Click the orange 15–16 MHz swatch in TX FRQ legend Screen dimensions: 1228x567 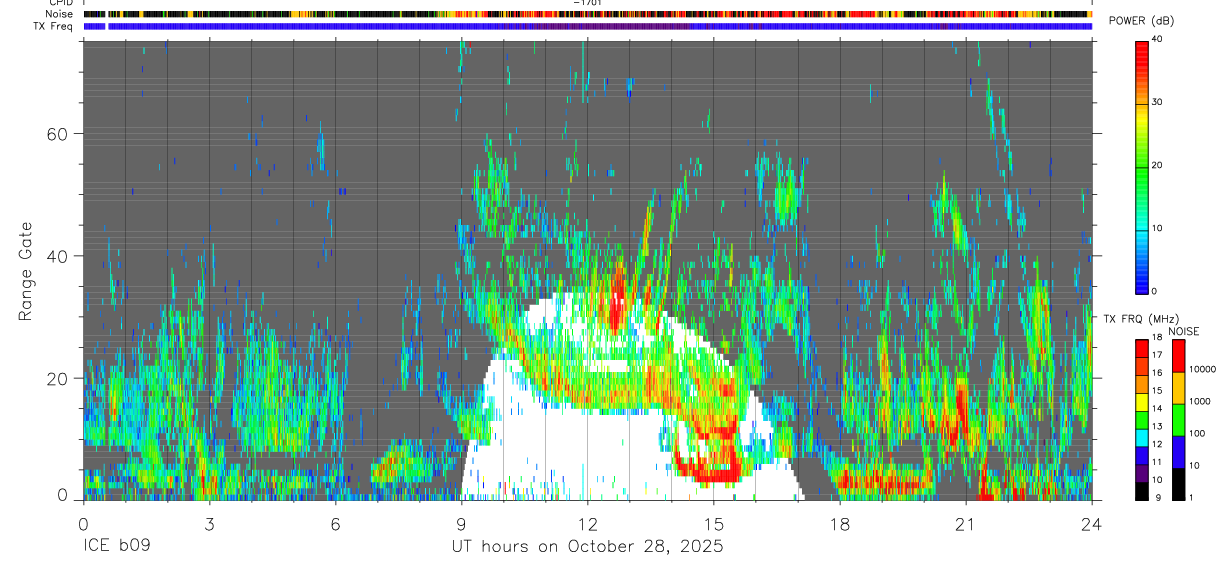pyautogui.click(x=1142, y=383)
